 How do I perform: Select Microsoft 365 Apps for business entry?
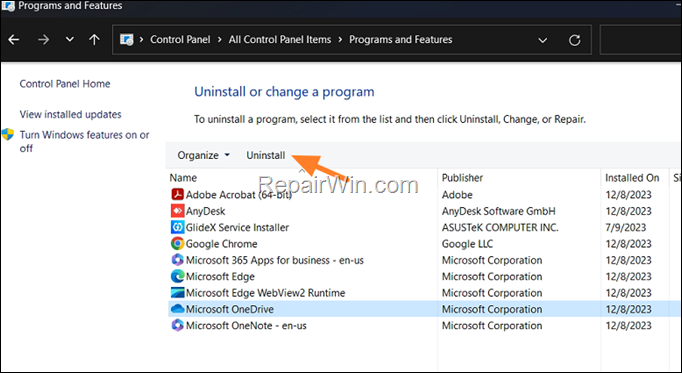tap(274, 260)
